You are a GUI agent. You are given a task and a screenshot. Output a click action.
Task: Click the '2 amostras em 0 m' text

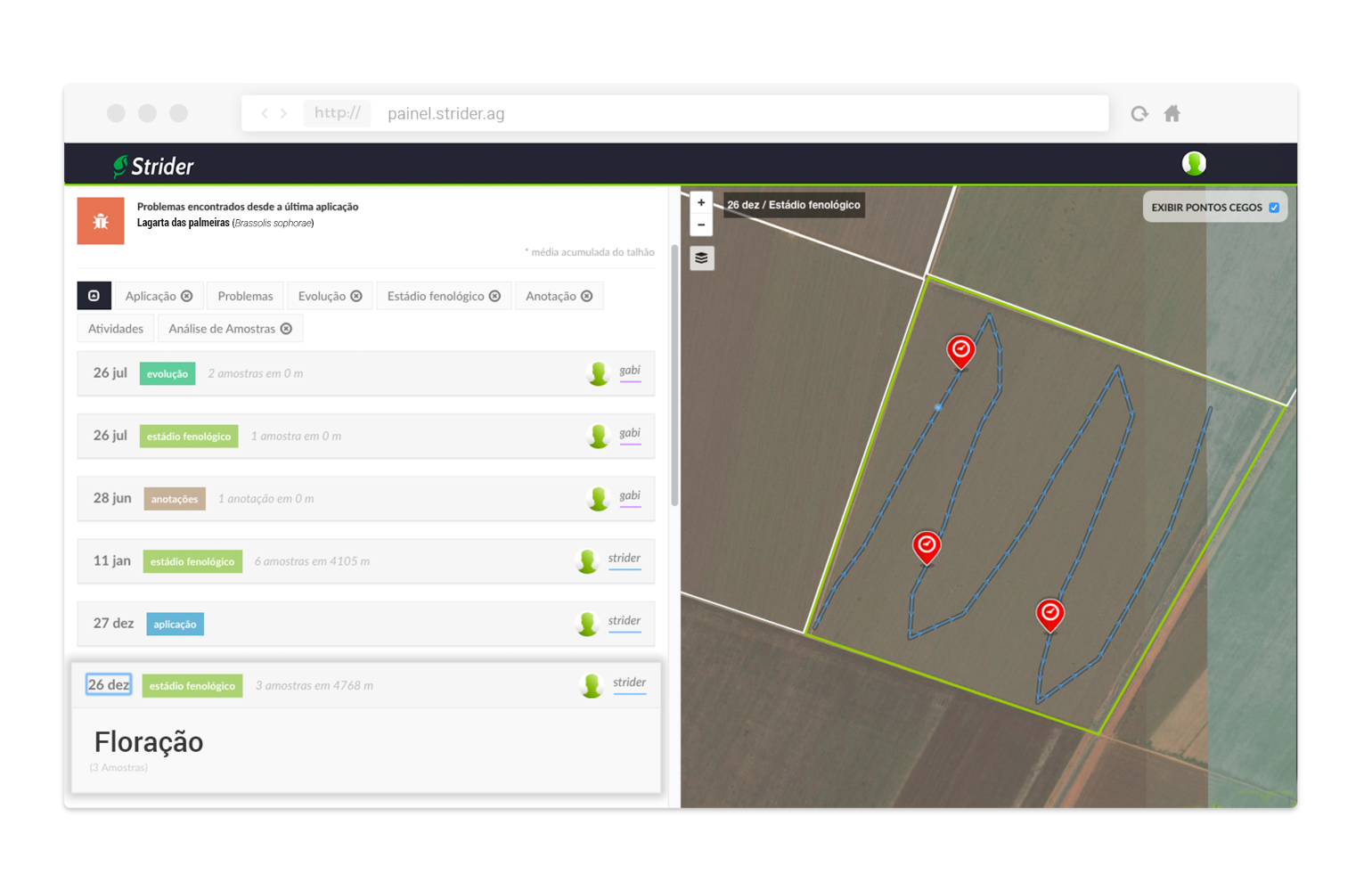click(x=256, y=373)
